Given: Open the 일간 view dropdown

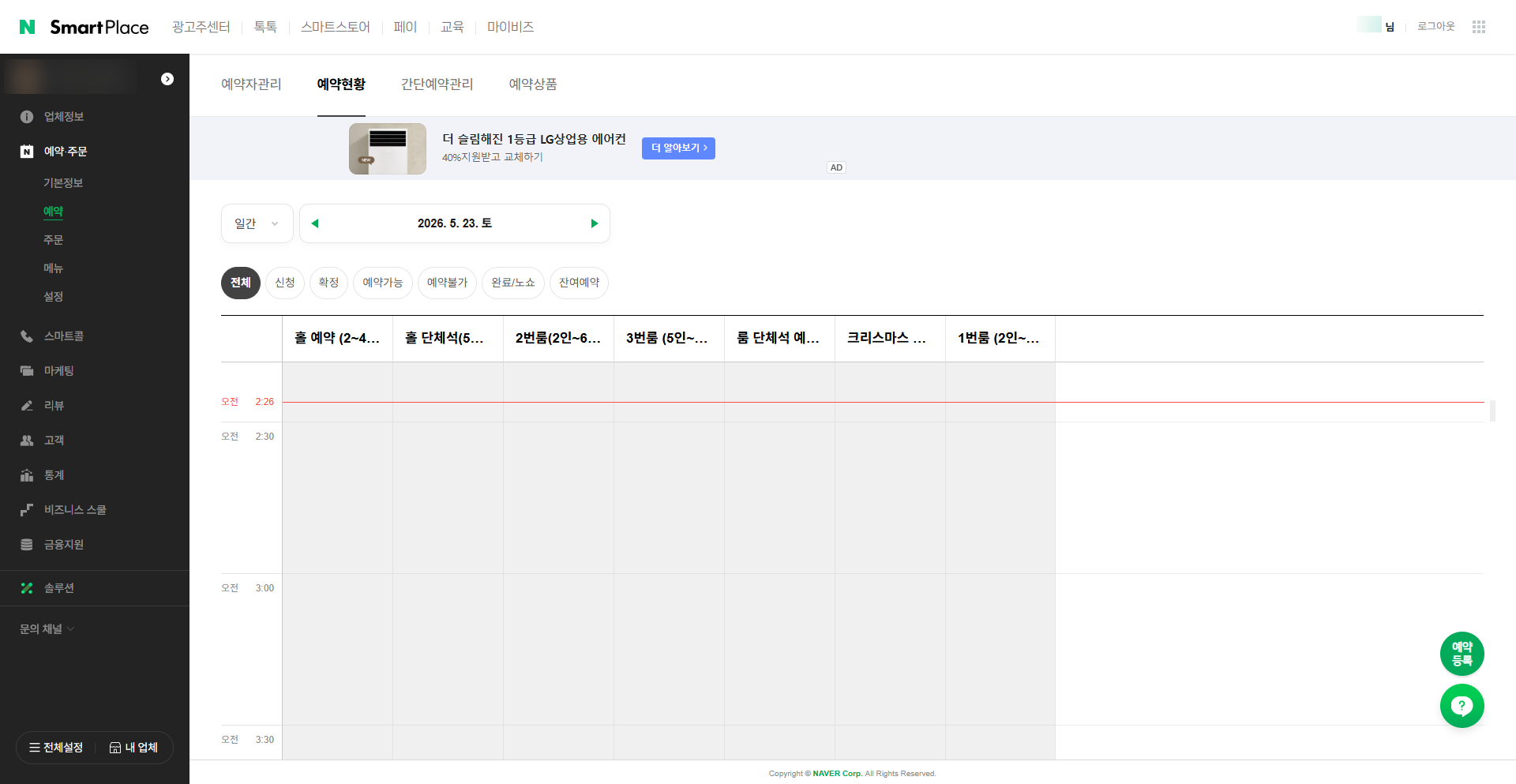Looking at the screenshot, I should (x=257, y=223).
